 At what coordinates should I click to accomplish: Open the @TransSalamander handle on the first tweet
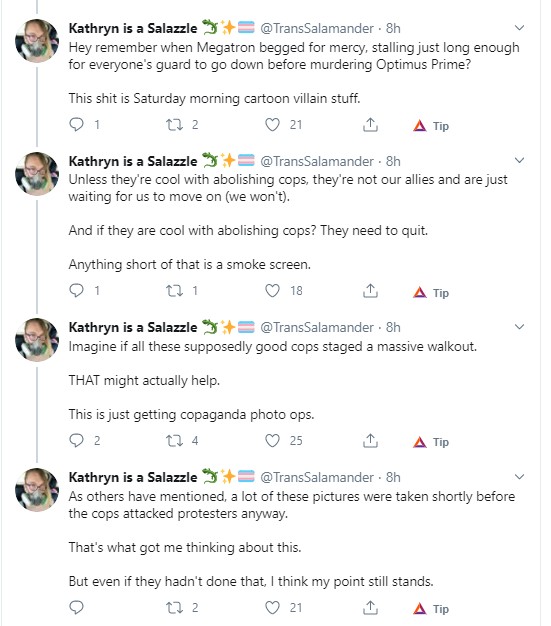[x=317, y=28]
